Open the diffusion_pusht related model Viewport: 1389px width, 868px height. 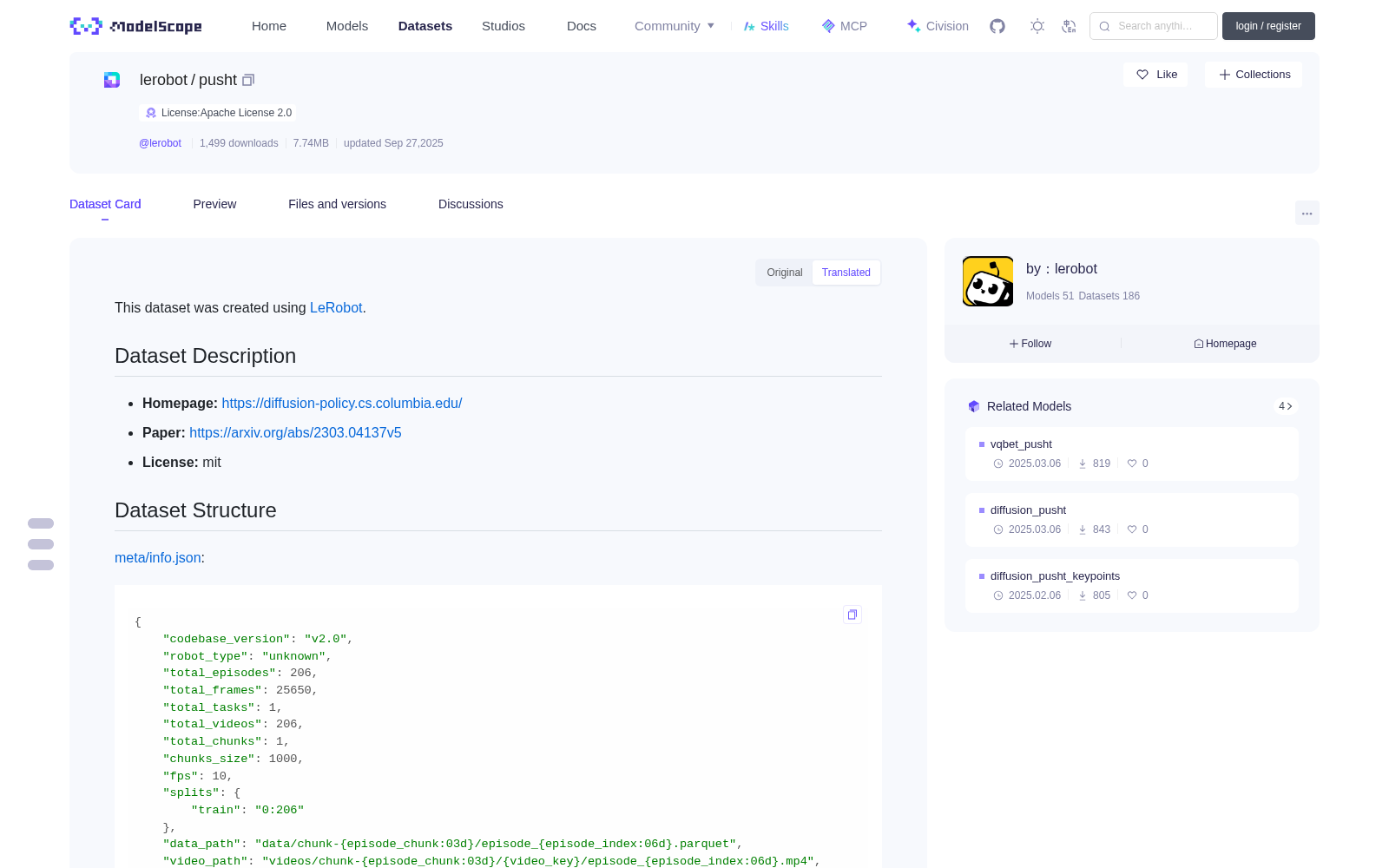click(1132, 520)
